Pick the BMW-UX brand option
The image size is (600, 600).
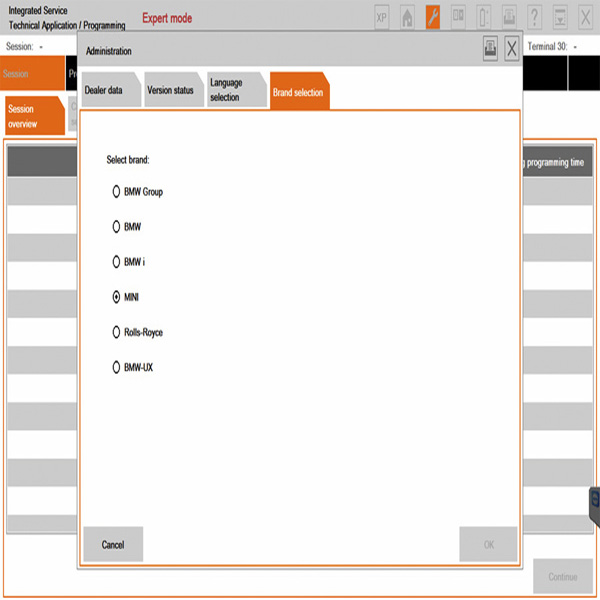pyautogui.click(x=117, y=368)
